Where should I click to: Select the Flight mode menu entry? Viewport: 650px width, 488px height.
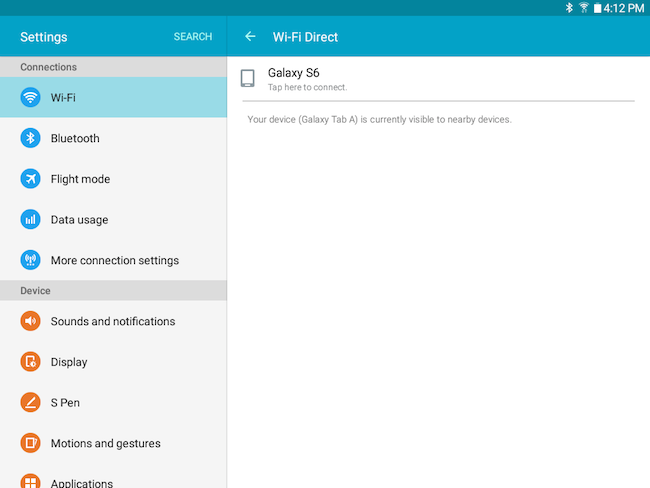113,179
